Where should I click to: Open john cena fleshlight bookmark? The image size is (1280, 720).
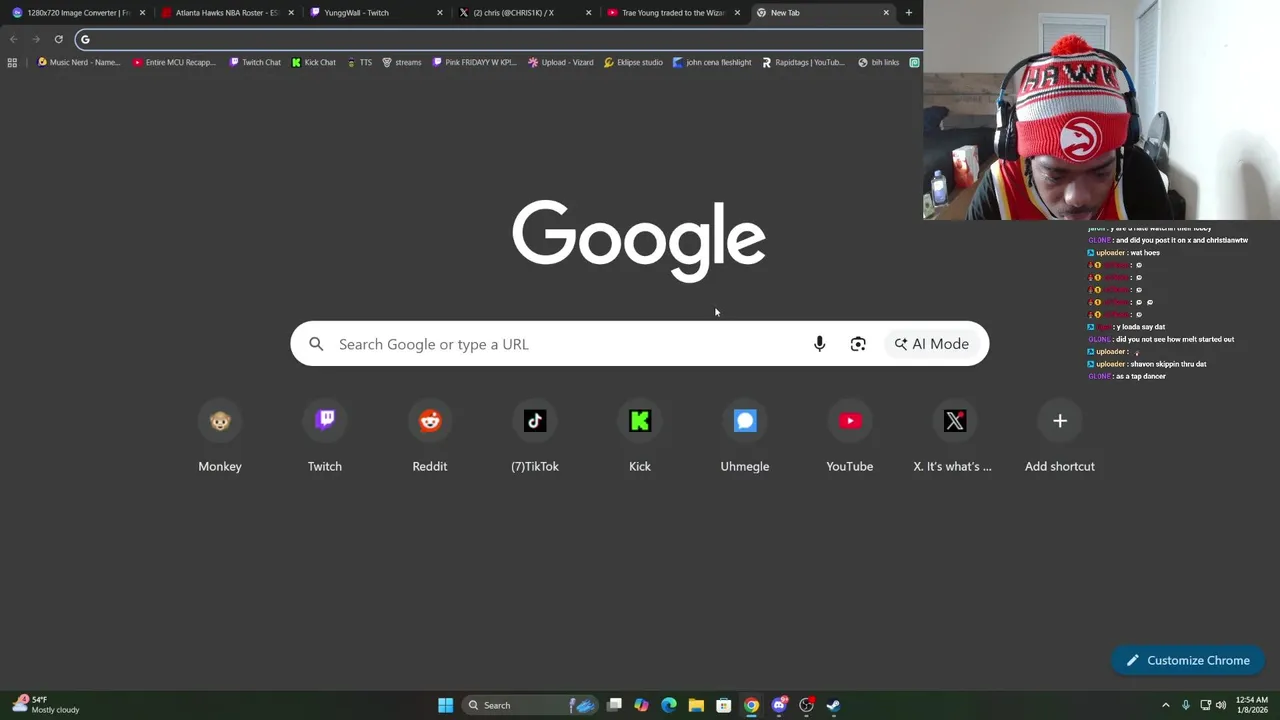[x=712, y=62]
